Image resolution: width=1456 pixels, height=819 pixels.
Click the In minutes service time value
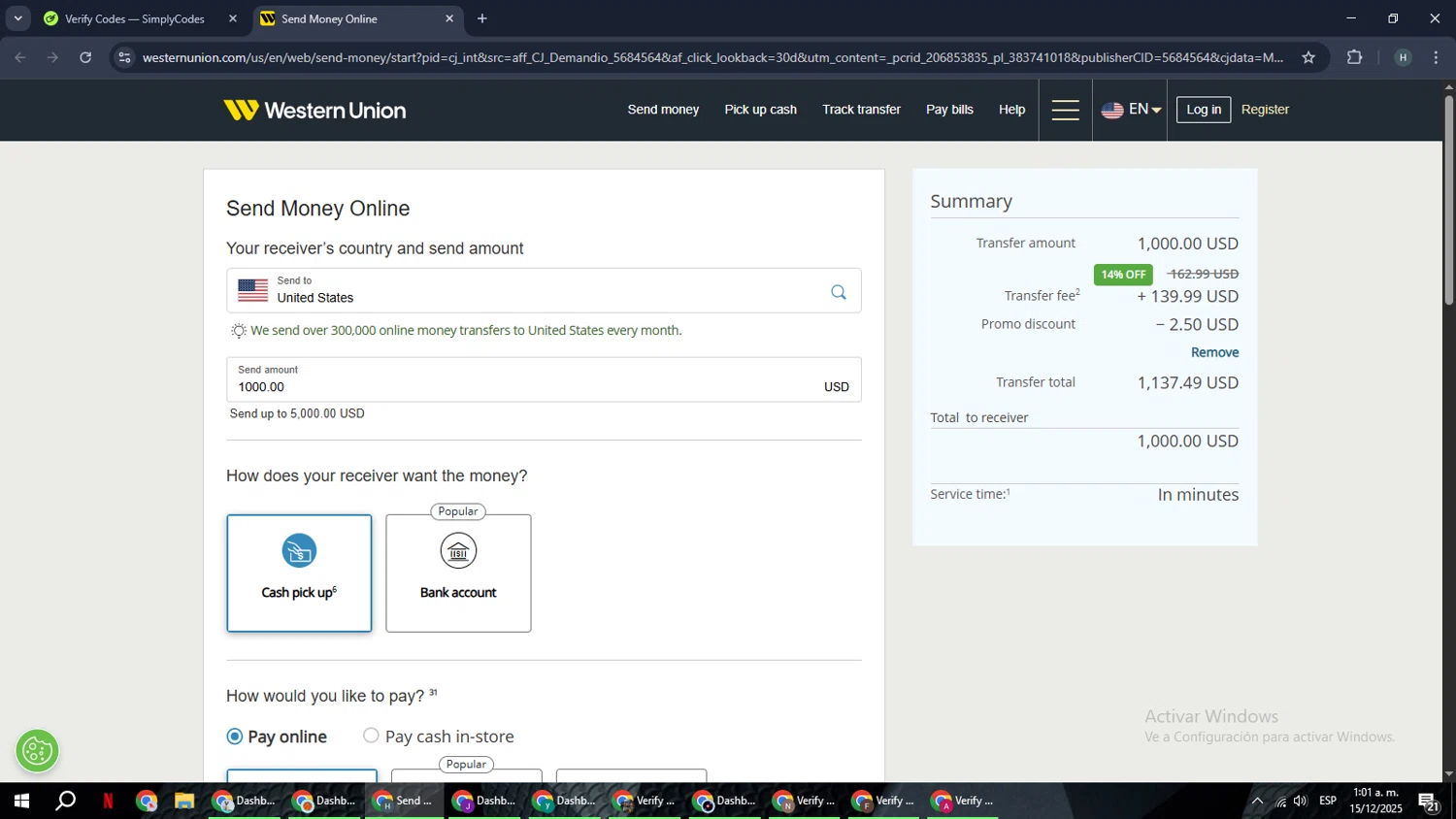pos(1198,495)
